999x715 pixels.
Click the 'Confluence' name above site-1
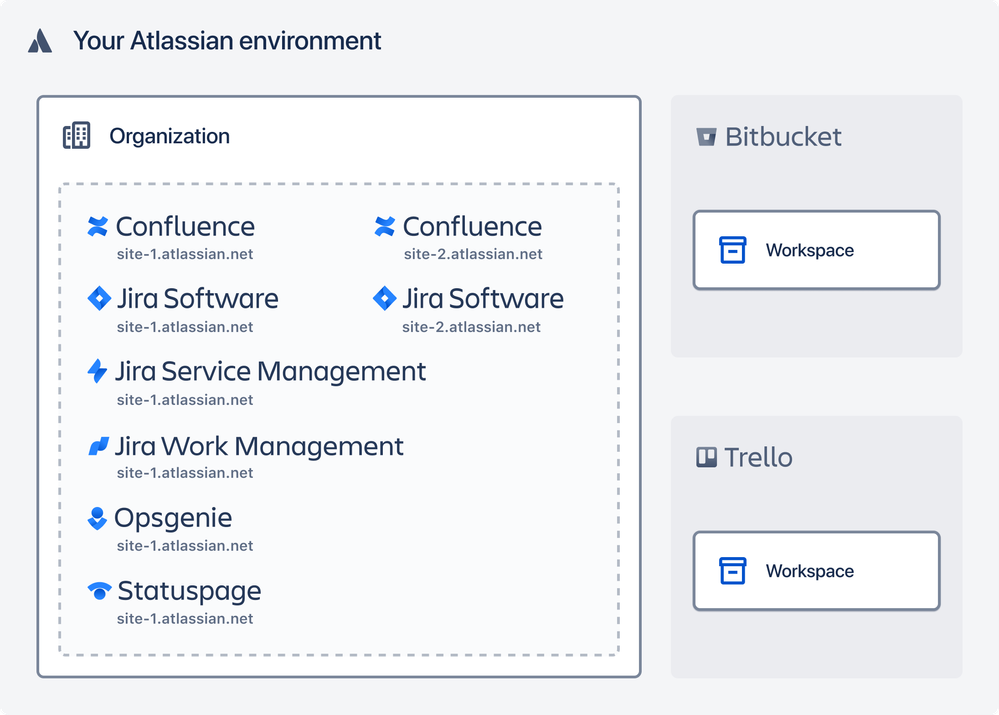(185, 226)
